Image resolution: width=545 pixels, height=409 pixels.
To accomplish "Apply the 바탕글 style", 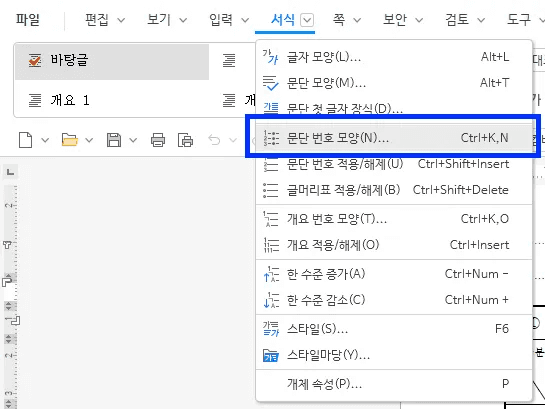I will [112, 62].
